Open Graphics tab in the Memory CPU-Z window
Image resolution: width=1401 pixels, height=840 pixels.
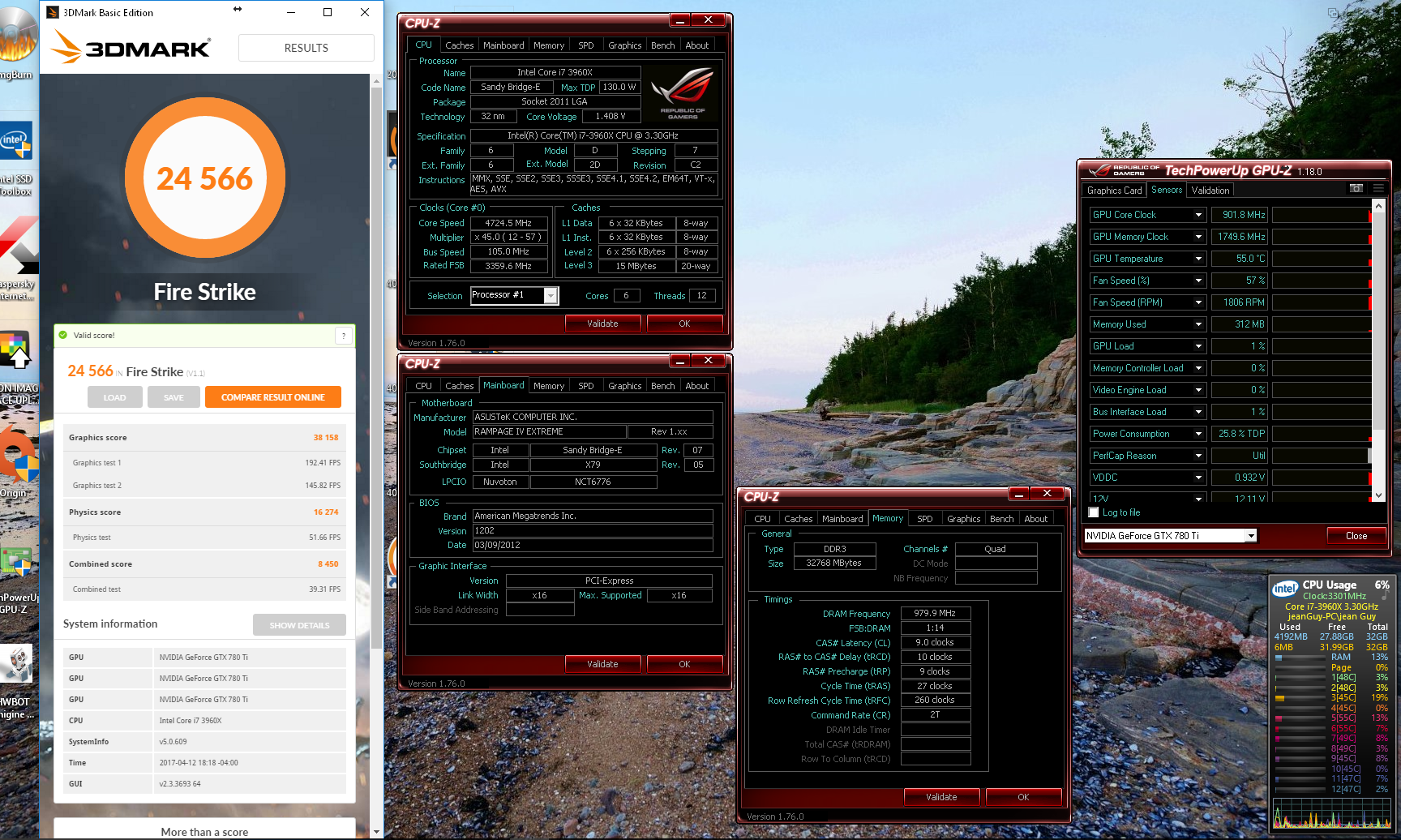click(x=963, y=519)
